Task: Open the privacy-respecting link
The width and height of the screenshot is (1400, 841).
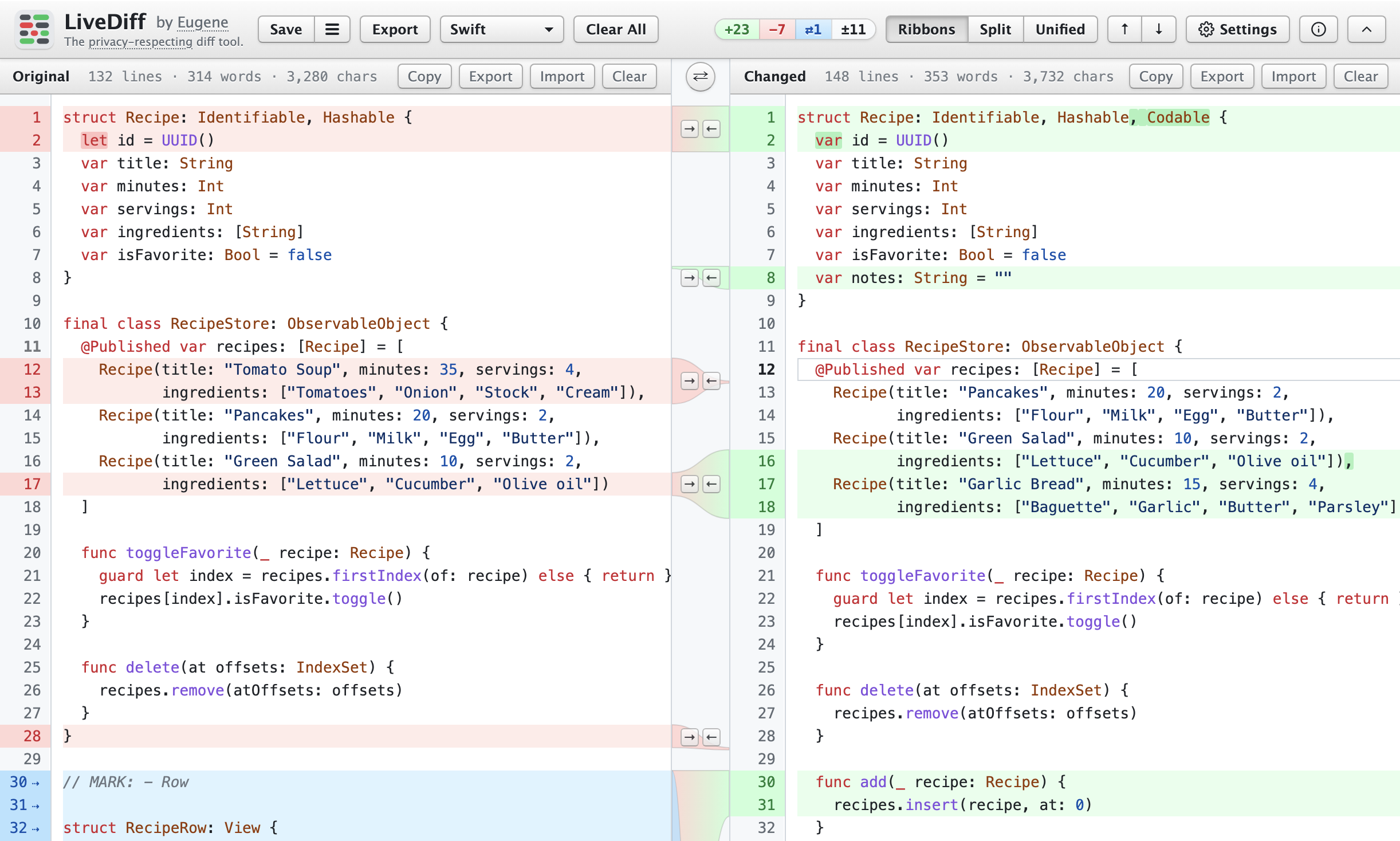Action: (140, 42)
